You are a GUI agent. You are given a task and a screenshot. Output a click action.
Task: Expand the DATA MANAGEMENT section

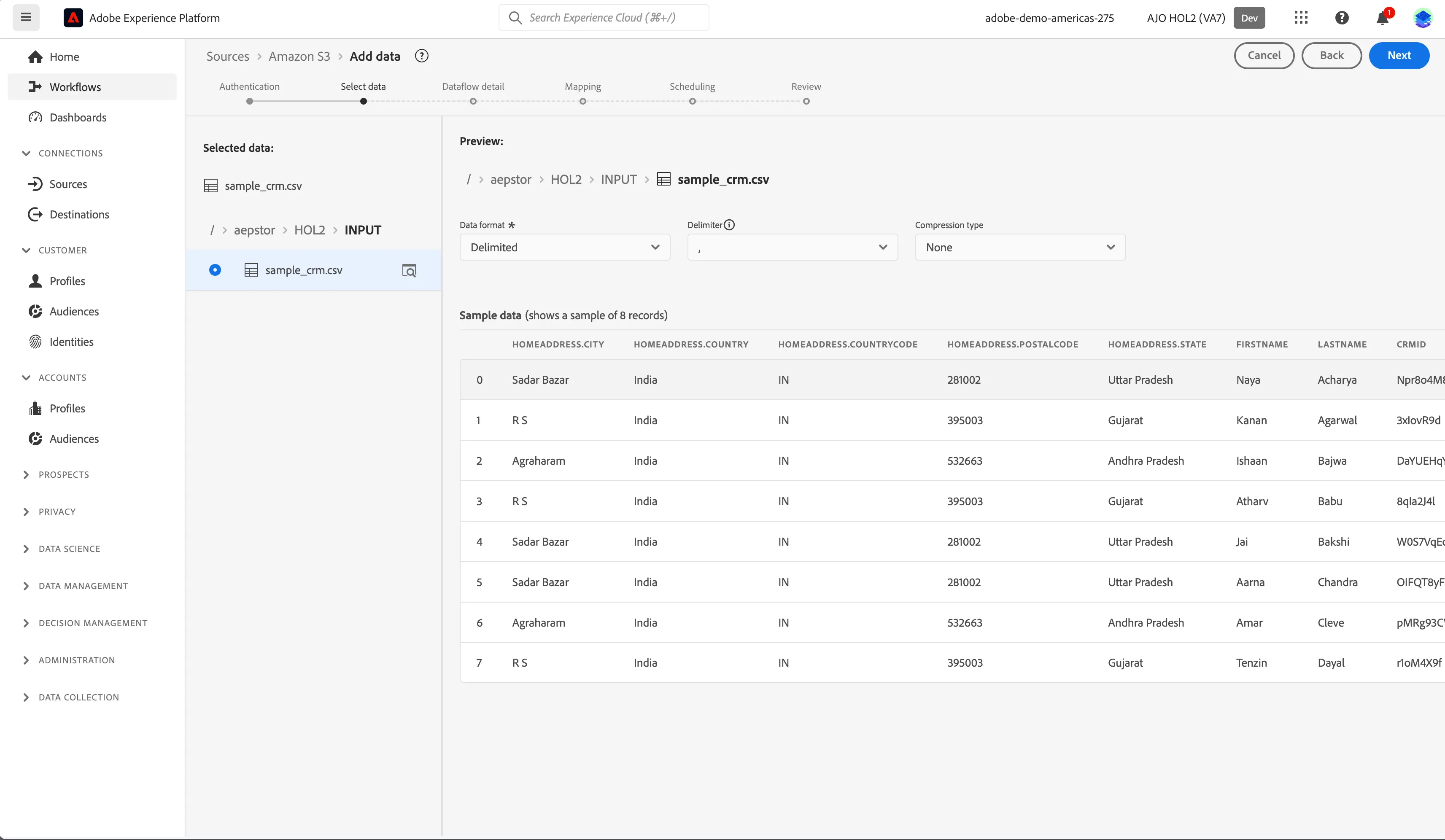27,586
